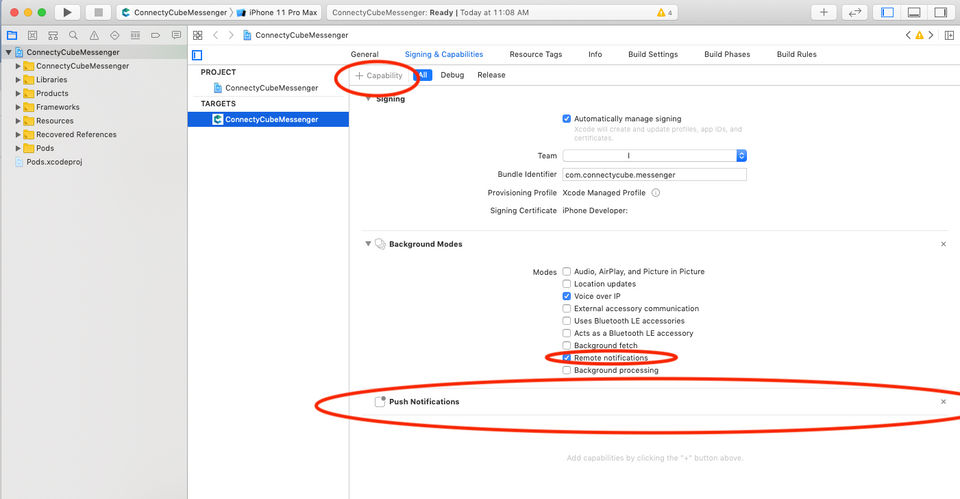Screen dimensions: 960x499
Task: Open the Symbol navigator icon
Action: pos(53,36)
